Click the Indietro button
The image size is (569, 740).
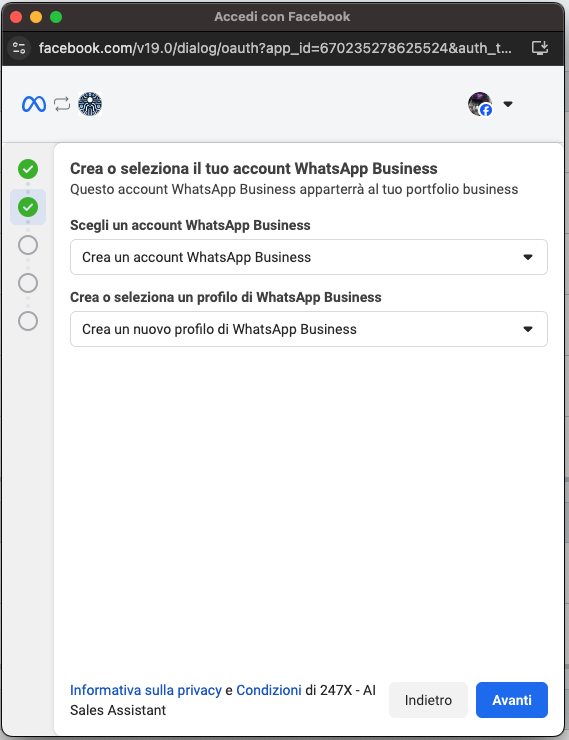tap(428, 700)
